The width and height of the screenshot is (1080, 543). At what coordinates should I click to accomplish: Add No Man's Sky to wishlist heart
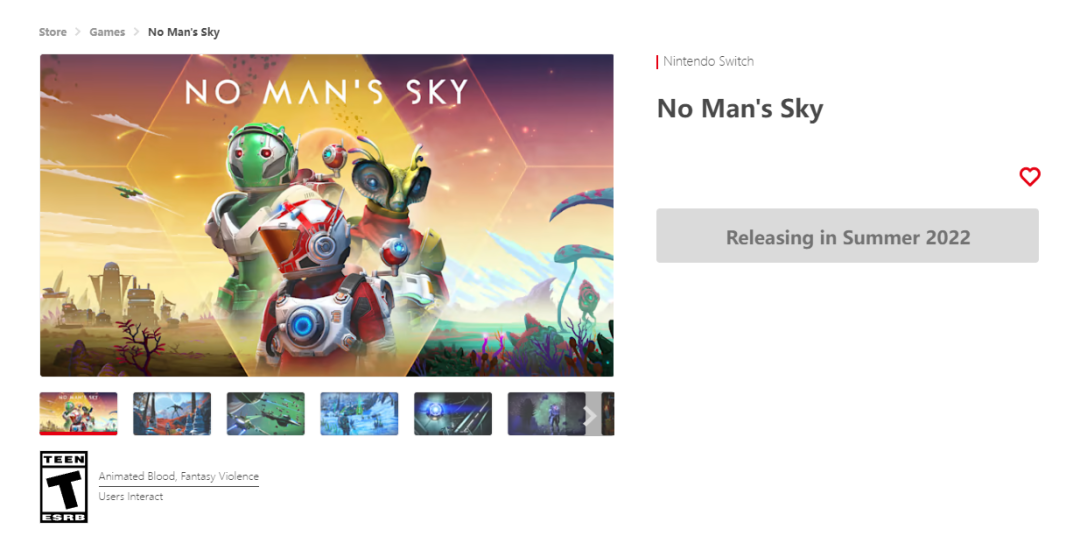click(1030, 177)
